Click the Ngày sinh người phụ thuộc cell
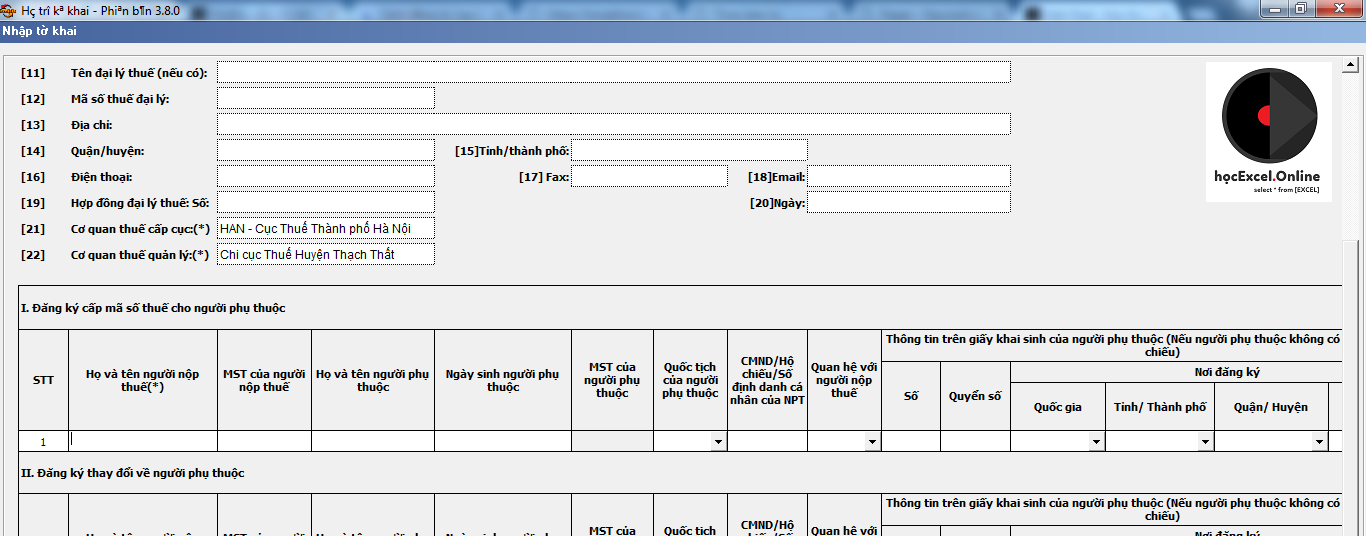The height and width of the screenshot is (536, 1366). click(x=502, y=441)
